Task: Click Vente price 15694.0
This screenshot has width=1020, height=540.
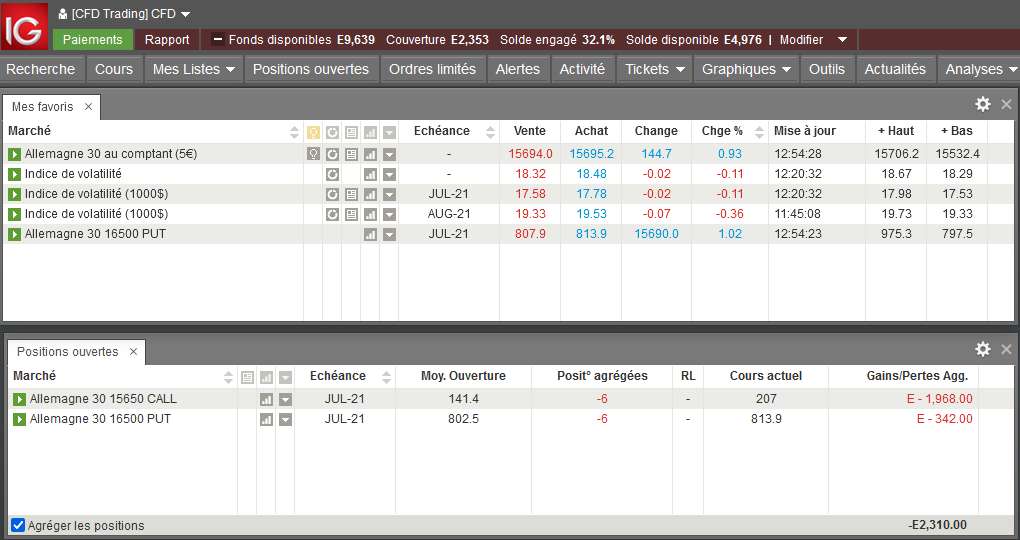Action: [530, 154]
